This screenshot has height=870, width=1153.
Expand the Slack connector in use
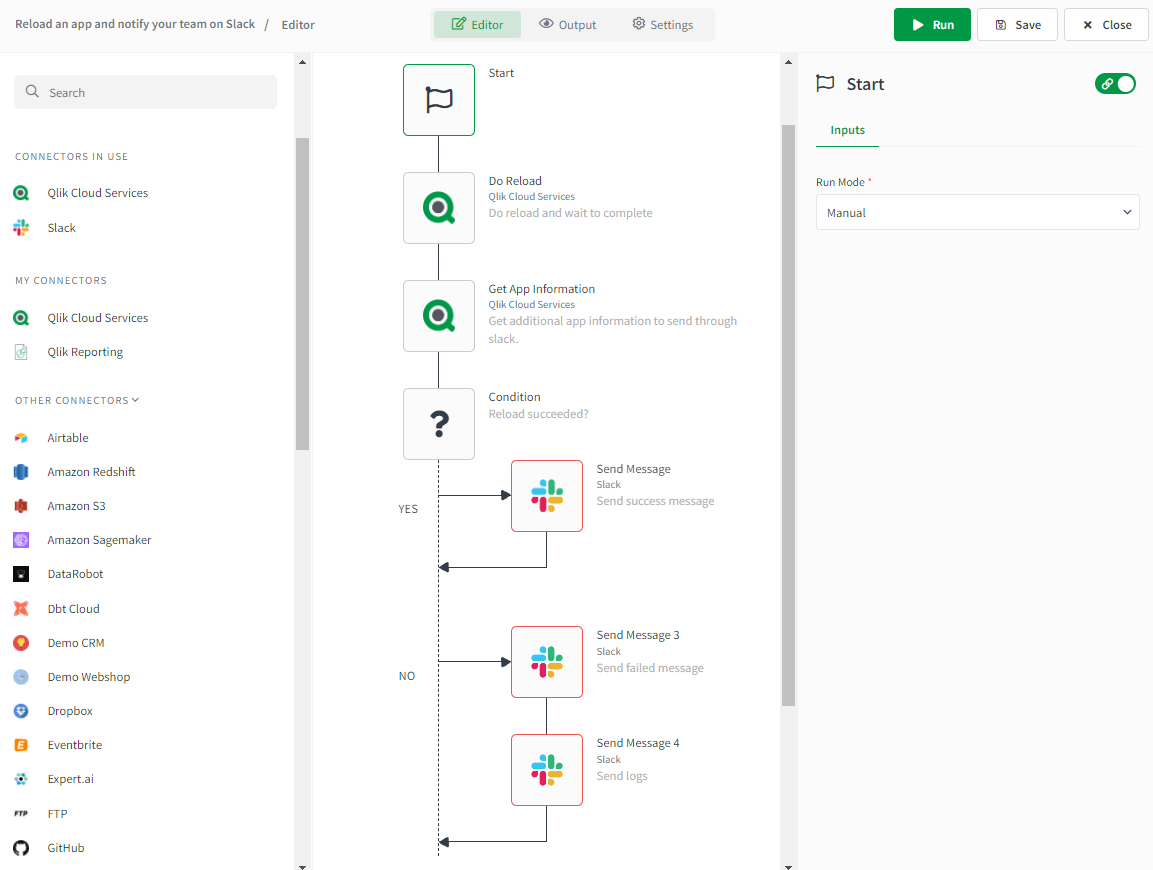[61, 227]
